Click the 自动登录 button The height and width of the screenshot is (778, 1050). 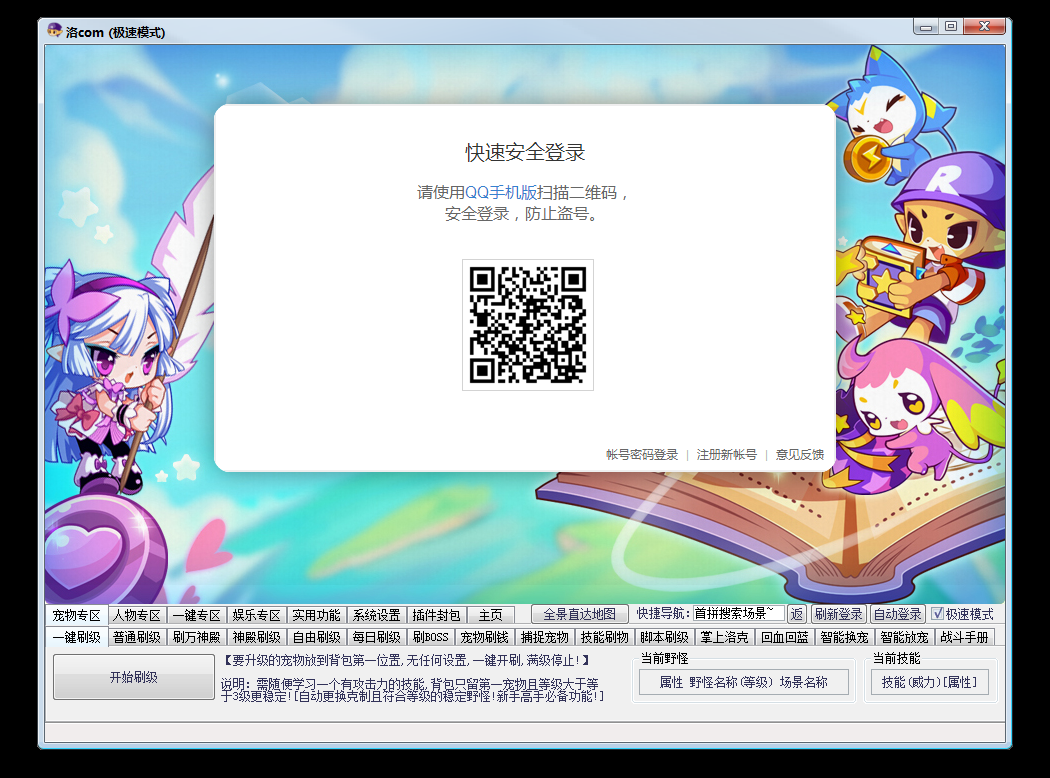(897, 614)
